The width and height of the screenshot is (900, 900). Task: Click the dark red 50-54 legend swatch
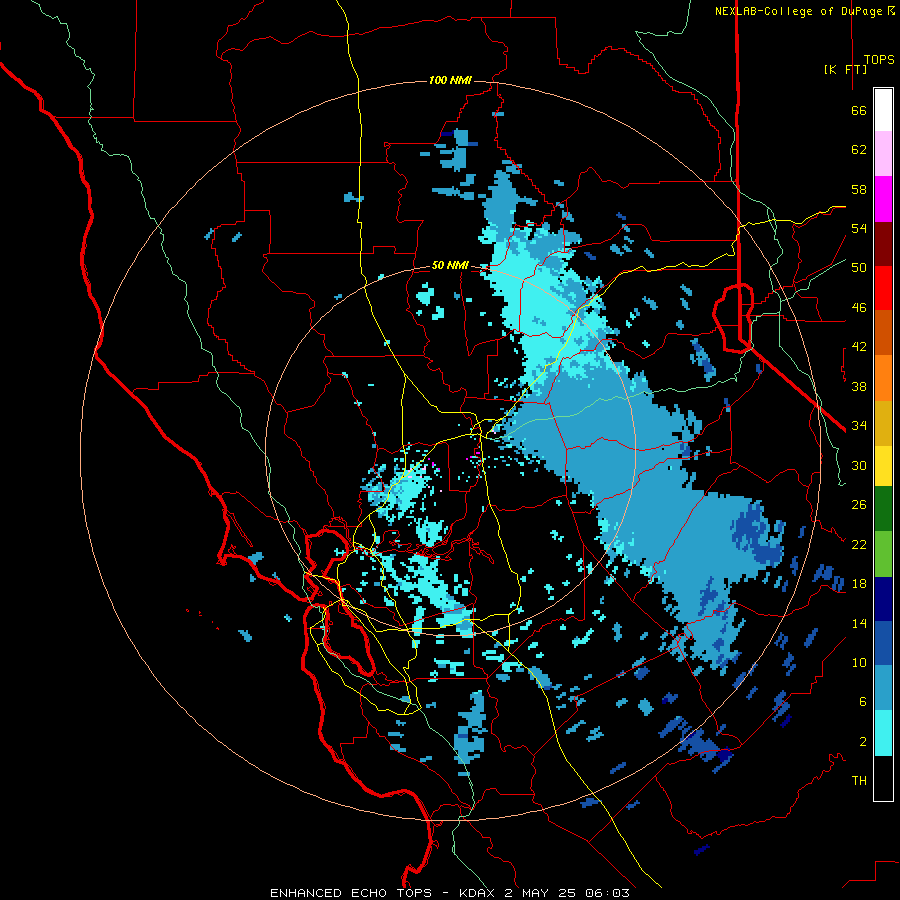tap(883, 244)
